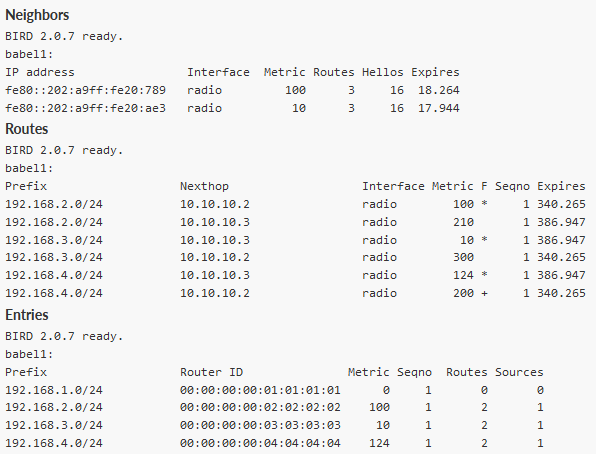The image size is (596, 454).
Task: Click 'babel1:' label under Entries
Action: click(29, 354)
